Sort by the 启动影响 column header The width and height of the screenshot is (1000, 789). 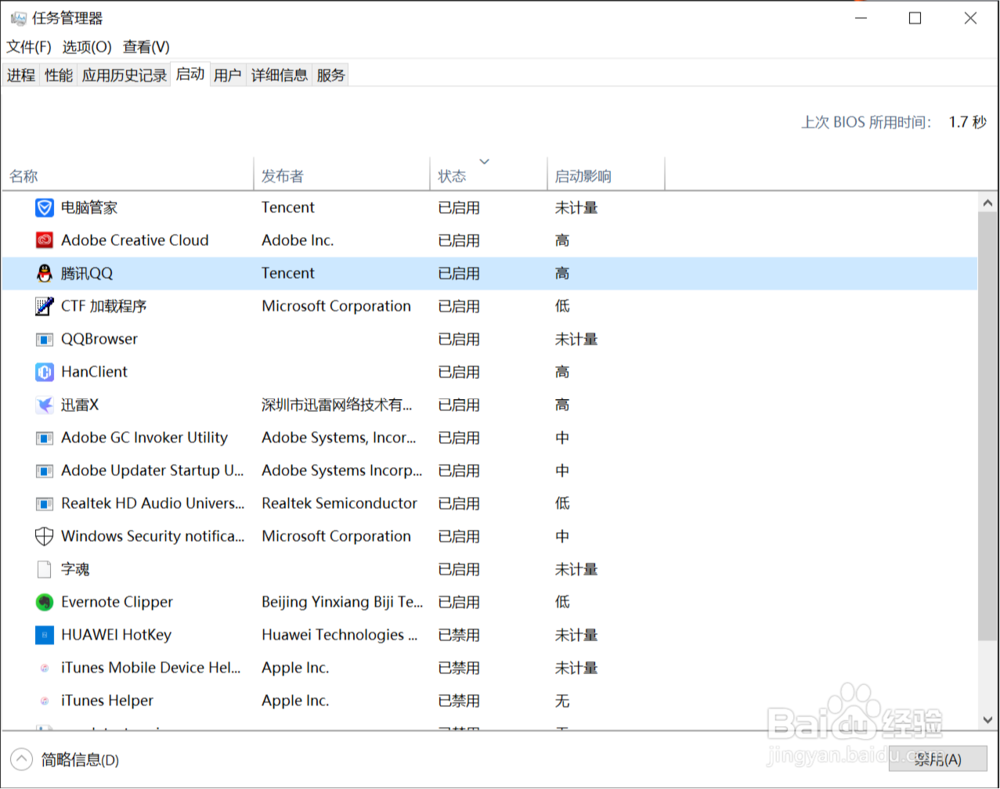[606, 175]
